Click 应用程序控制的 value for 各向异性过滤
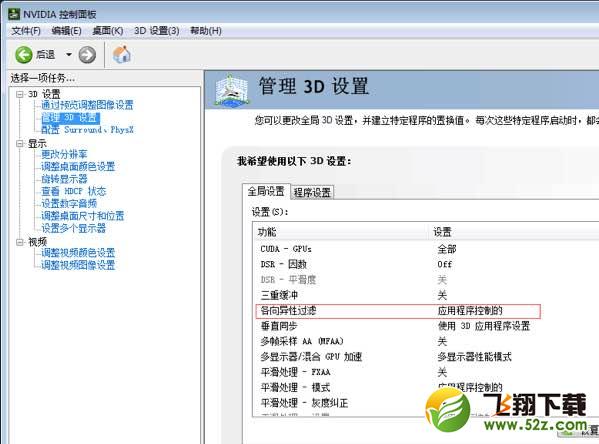The height and width of the screenshot is (444, 599). [x=469, y=311]
